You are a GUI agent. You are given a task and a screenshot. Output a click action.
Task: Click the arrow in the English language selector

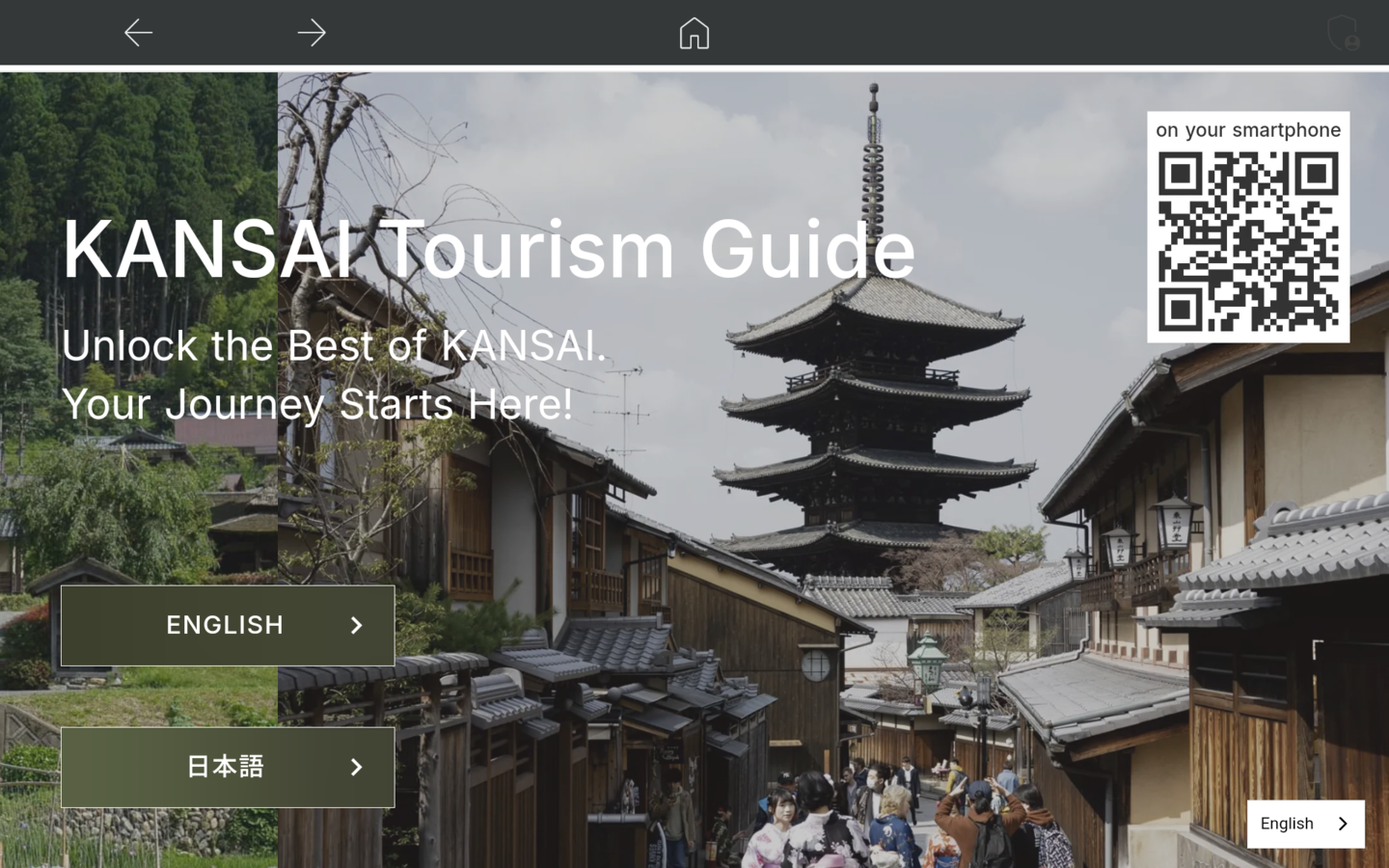point(1343,824)
